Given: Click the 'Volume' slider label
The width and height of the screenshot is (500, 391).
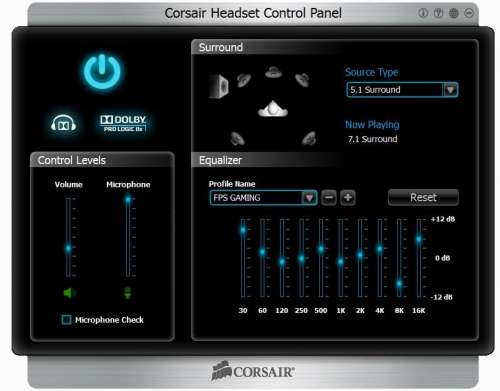Looking at the screenshot, I should click(69, 185).
